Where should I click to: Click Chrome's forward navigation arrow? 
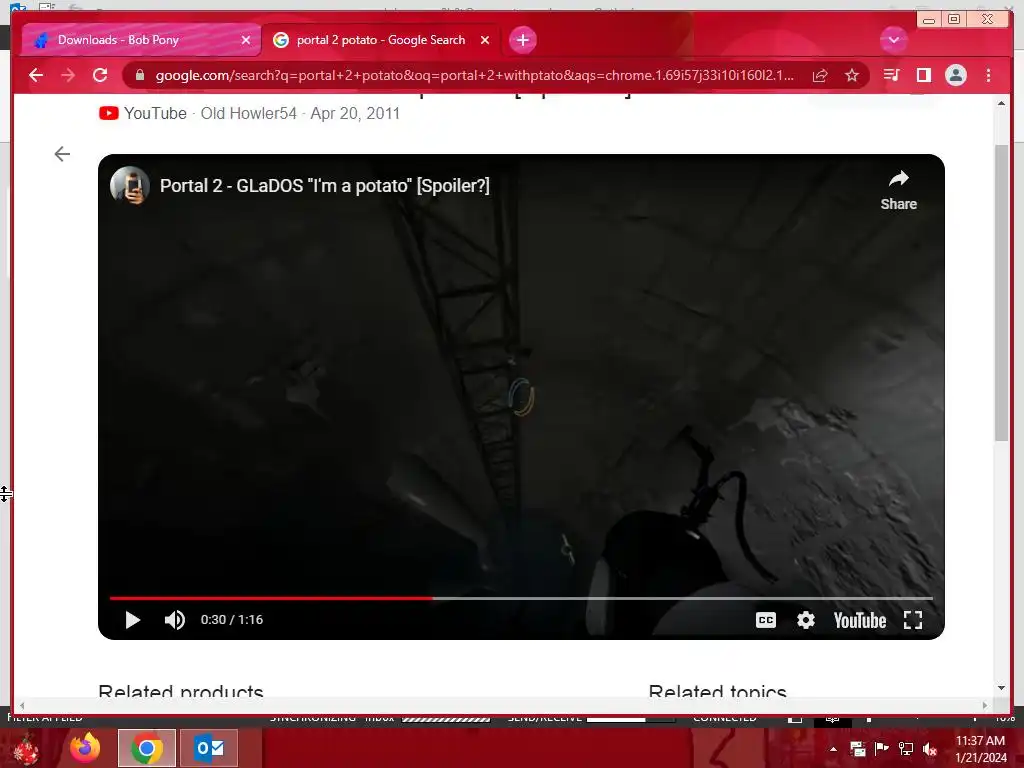(68, 75)
